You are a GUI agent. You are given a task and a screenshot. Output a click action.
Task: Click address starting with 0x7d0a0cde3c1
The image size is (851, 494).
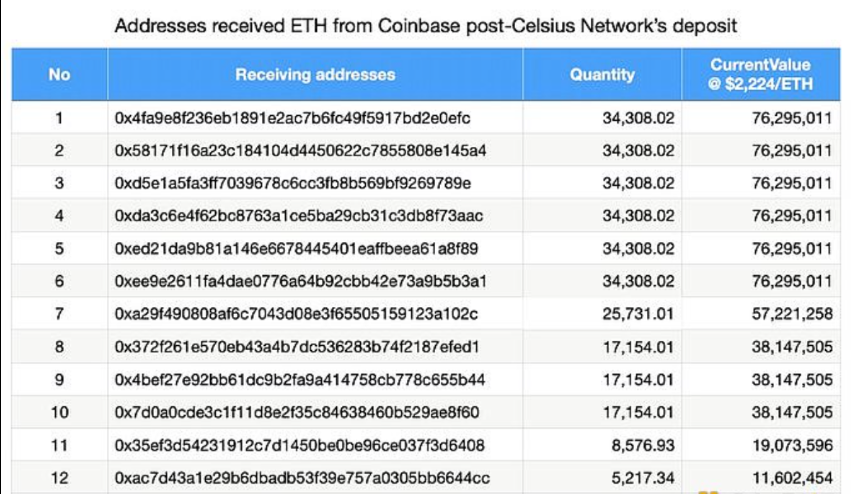click(297, 412)
